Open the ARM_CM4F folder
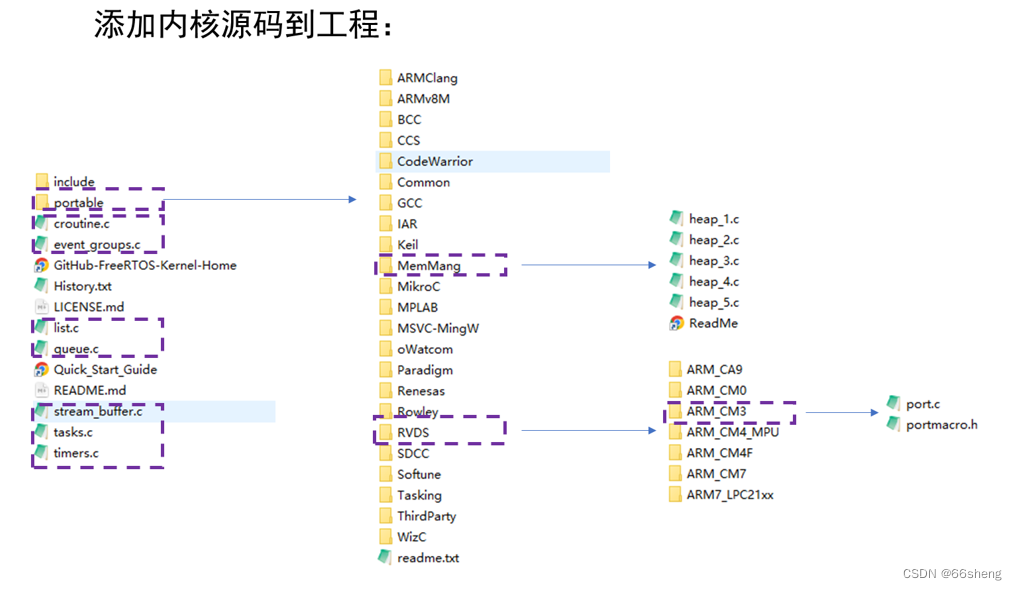 click(x=721, y=452)
